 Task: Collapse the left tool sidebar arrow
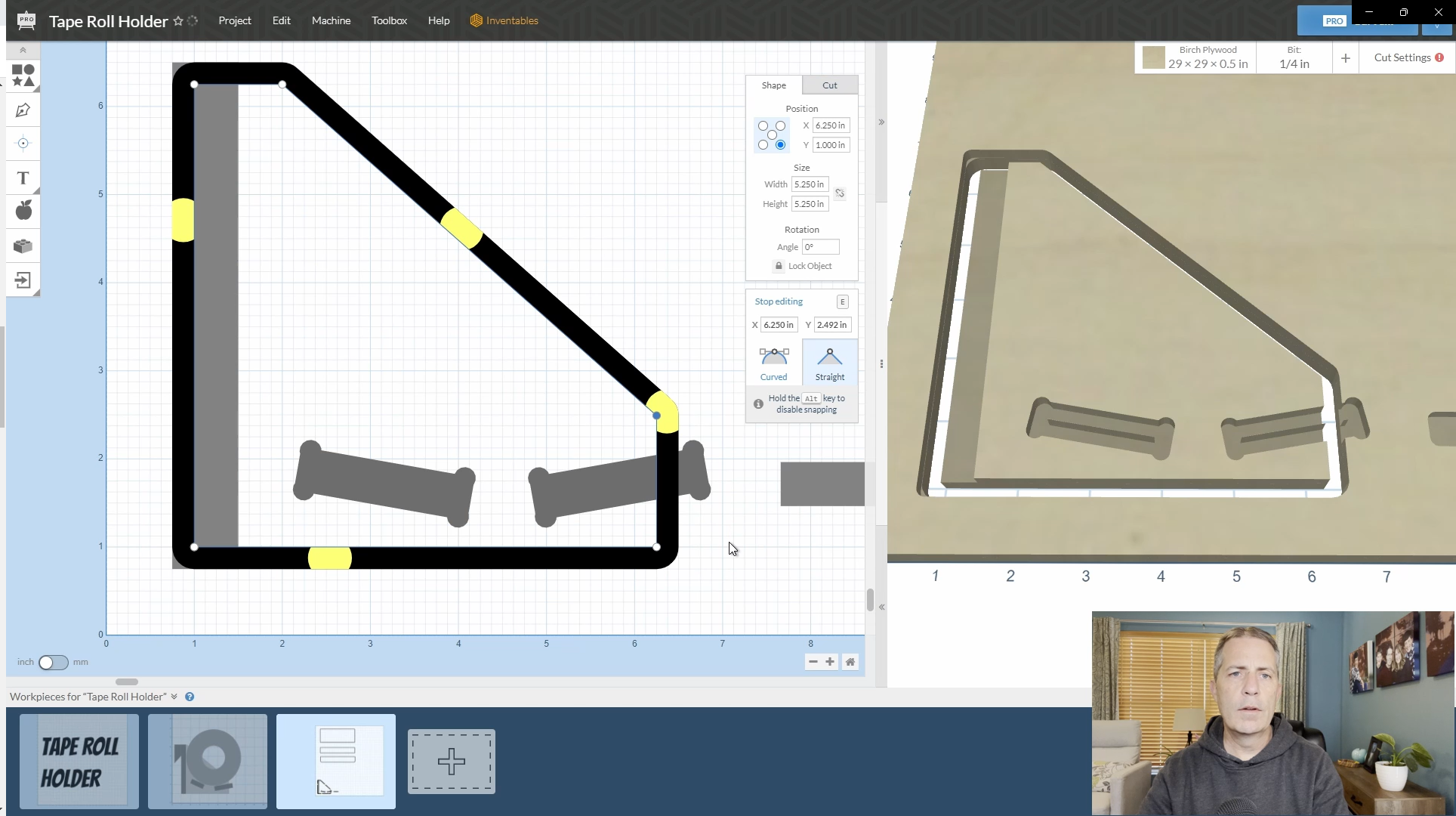(x=23, y=51)
